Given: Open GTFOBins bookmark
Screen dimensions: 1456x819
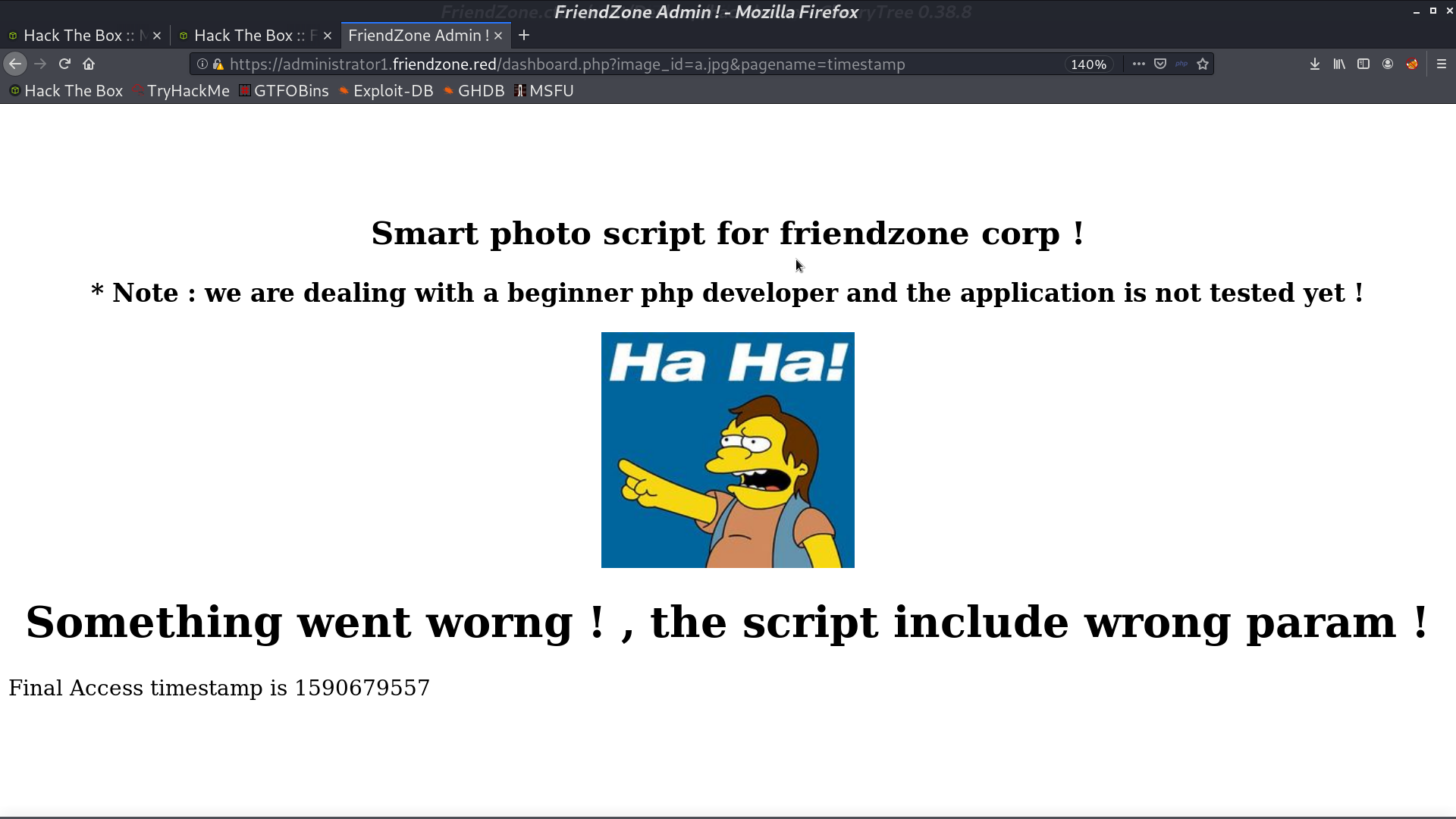Looking at the screenshot, I should [284, 91].
